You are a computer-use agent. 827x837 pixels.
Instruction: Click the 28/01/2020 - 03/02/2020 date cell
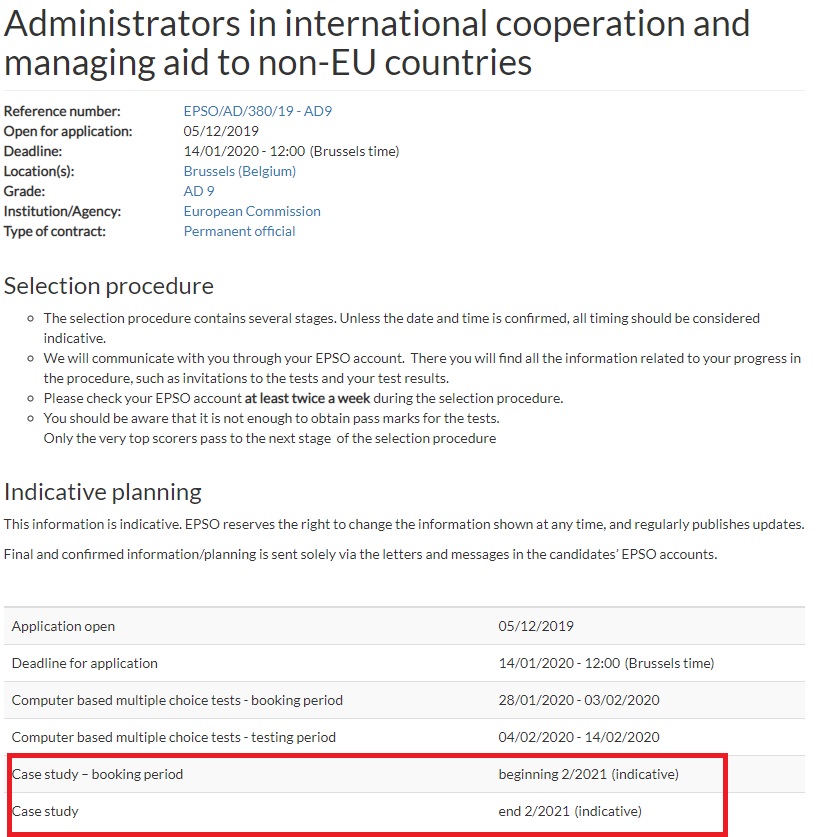[579, 700]
